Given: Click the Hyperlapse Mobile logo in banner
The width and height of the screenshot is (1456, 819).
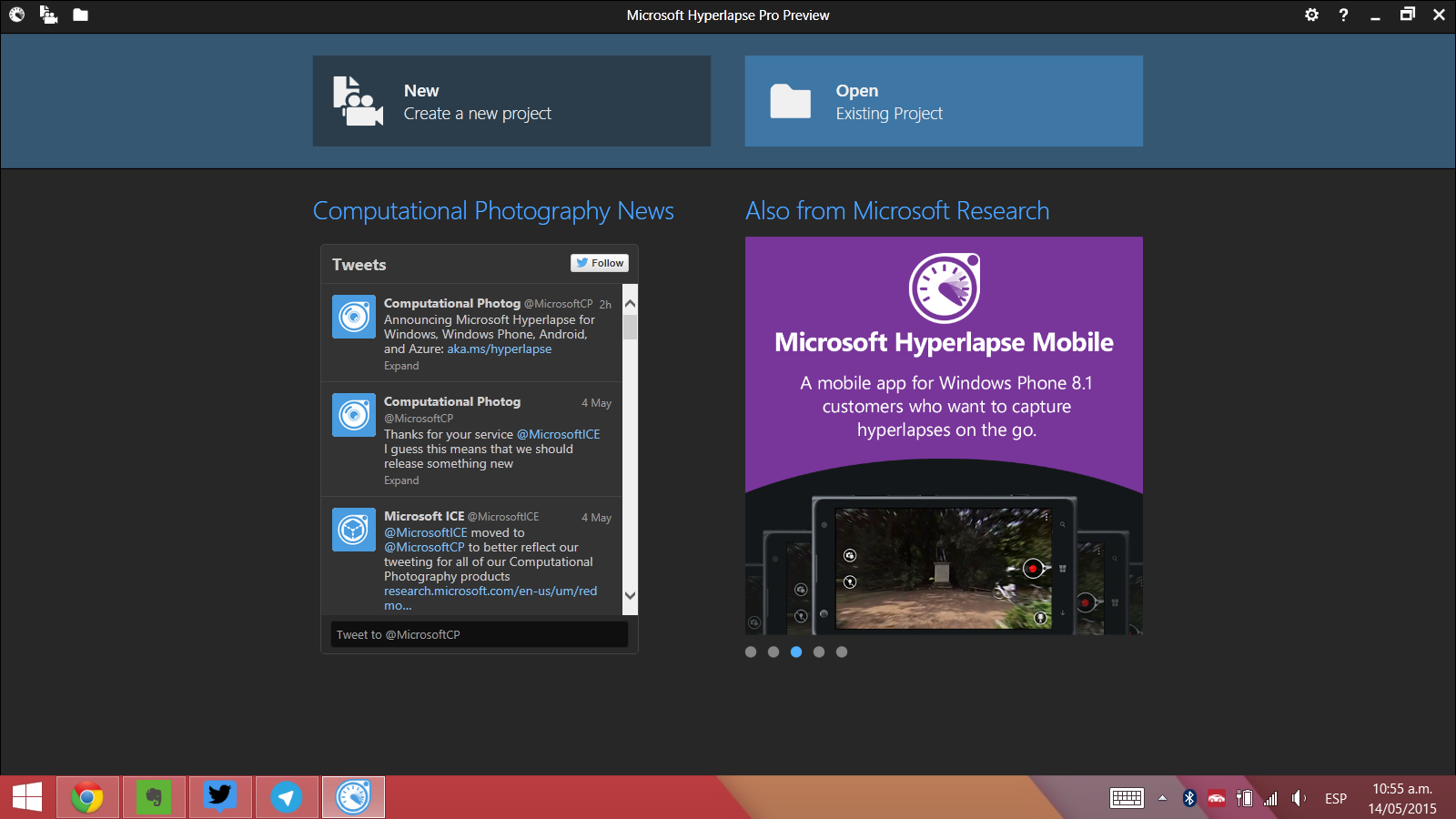Looking at the screenshot, I should tap(945, 288).
